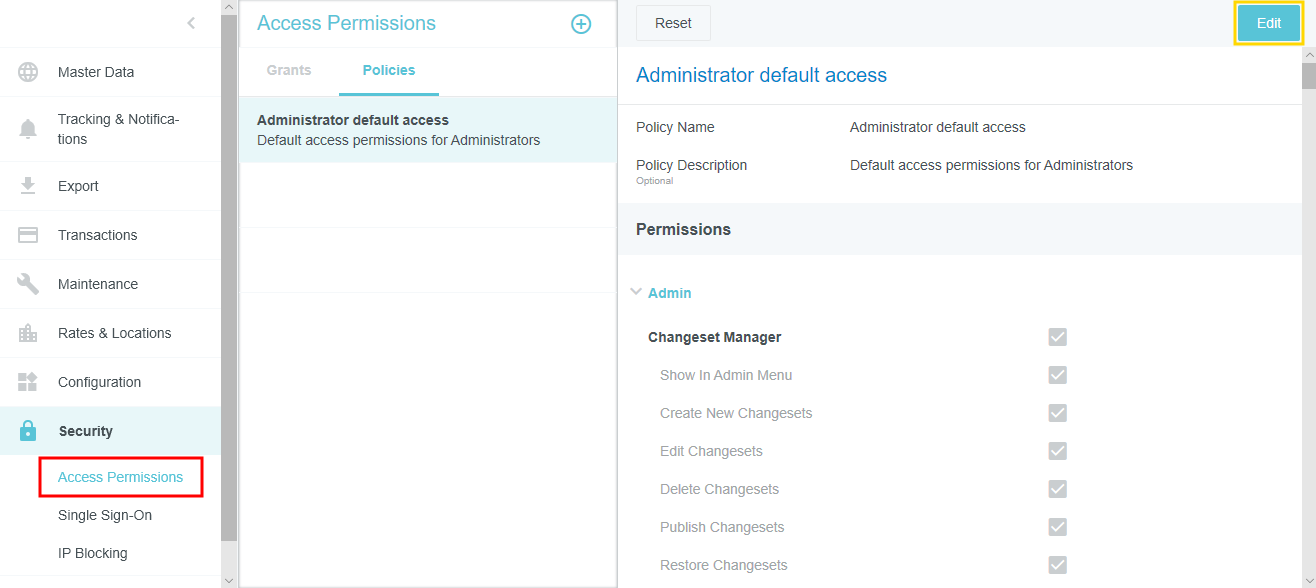Toggle the Changeset Manager checkbox
The height and width of the screenshot is (588, 1316).
tap(1057, 337)
